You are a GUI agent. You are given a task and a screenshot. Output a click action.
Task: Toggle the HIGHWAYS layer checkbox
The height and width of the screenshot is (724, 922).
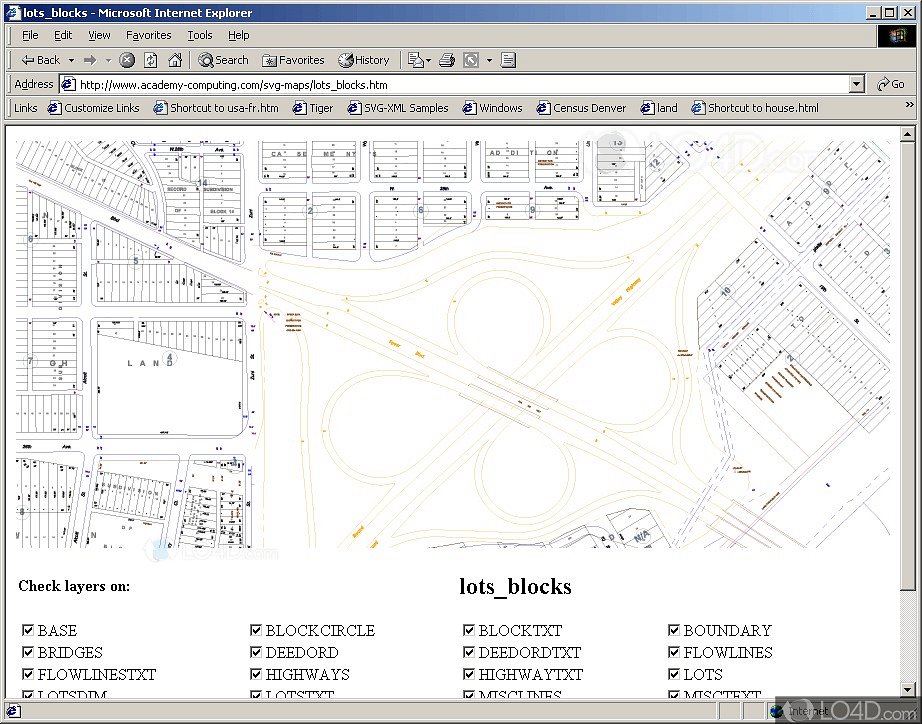(256, 675)
